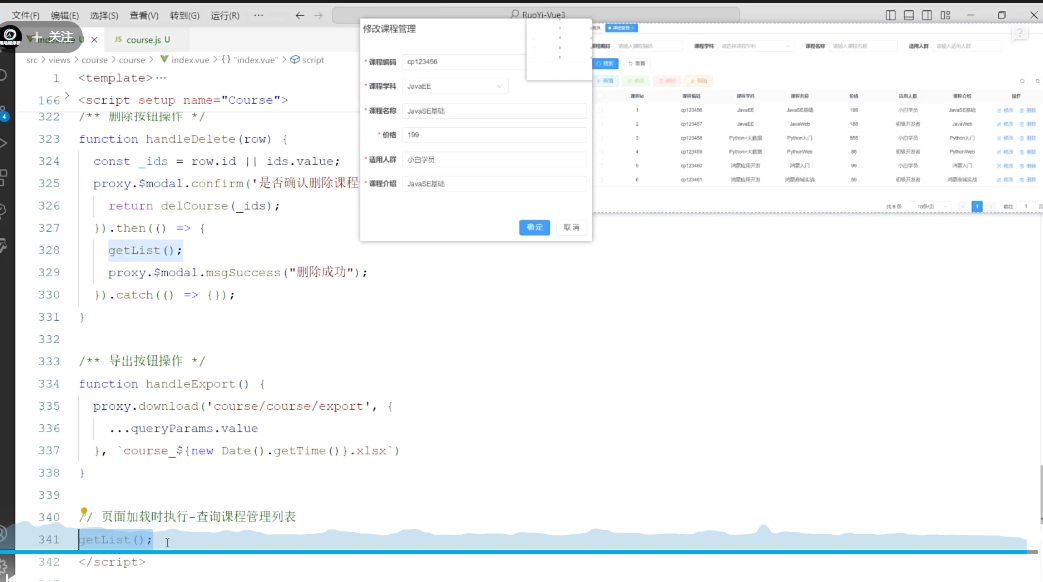The image size is (1043, 582).
Task: Open the 查看(V) menu
Action: tap(144, 15)
